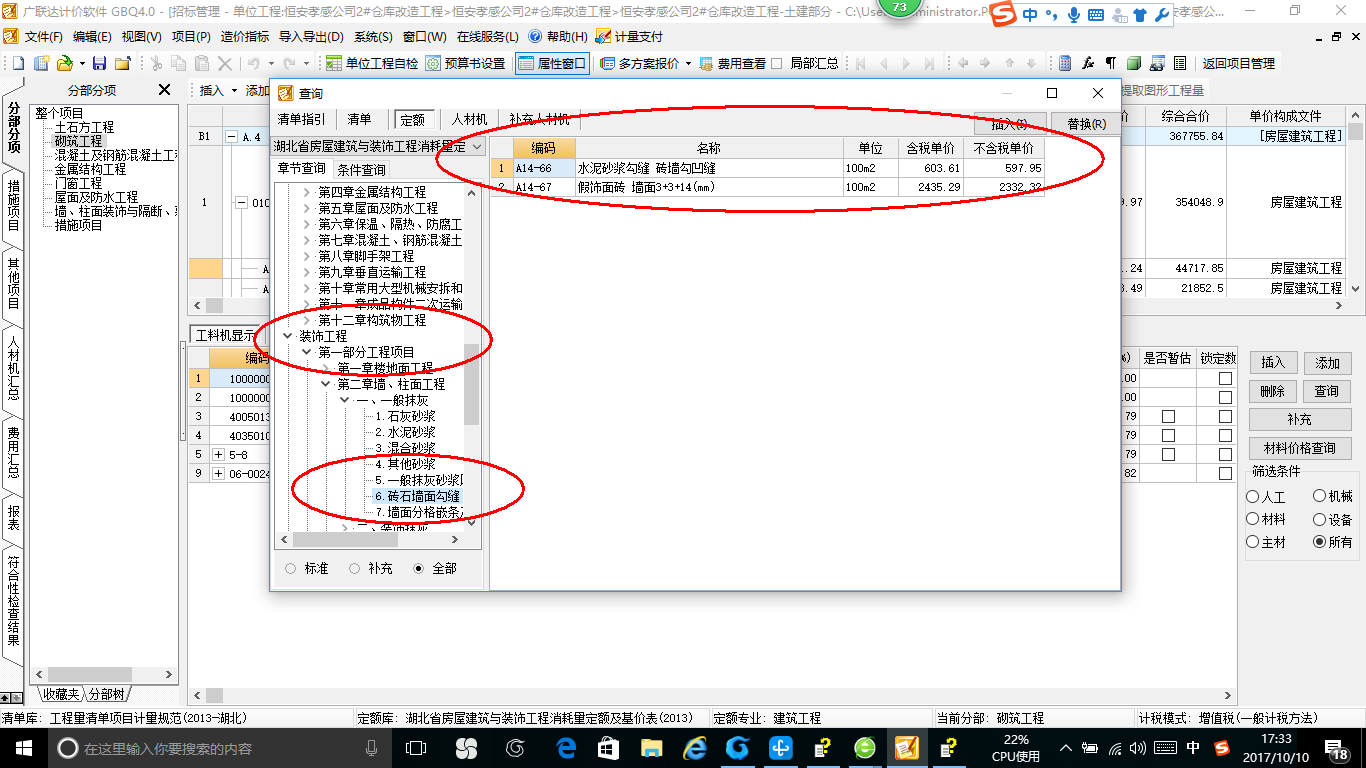This screenshot has width=1366, height=768.
Task: Click the 计量支付 icon in menu bar
Action: 603,36
